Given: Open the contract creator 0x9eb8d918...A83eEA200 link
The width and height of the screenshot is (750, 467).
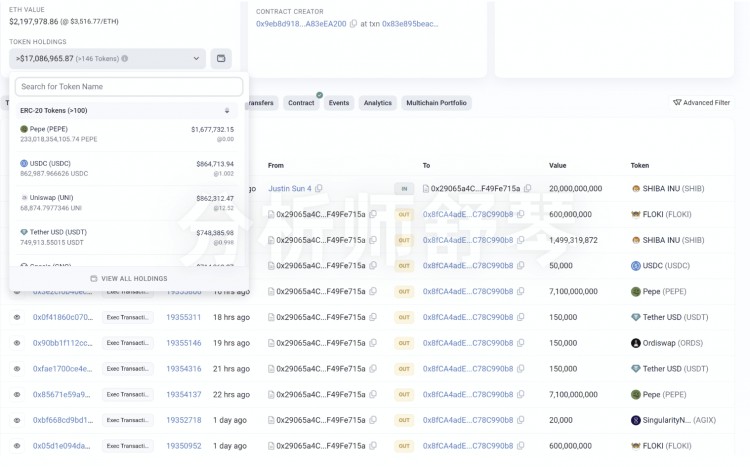Looking at the screenshot, I should tap(301, 23).
